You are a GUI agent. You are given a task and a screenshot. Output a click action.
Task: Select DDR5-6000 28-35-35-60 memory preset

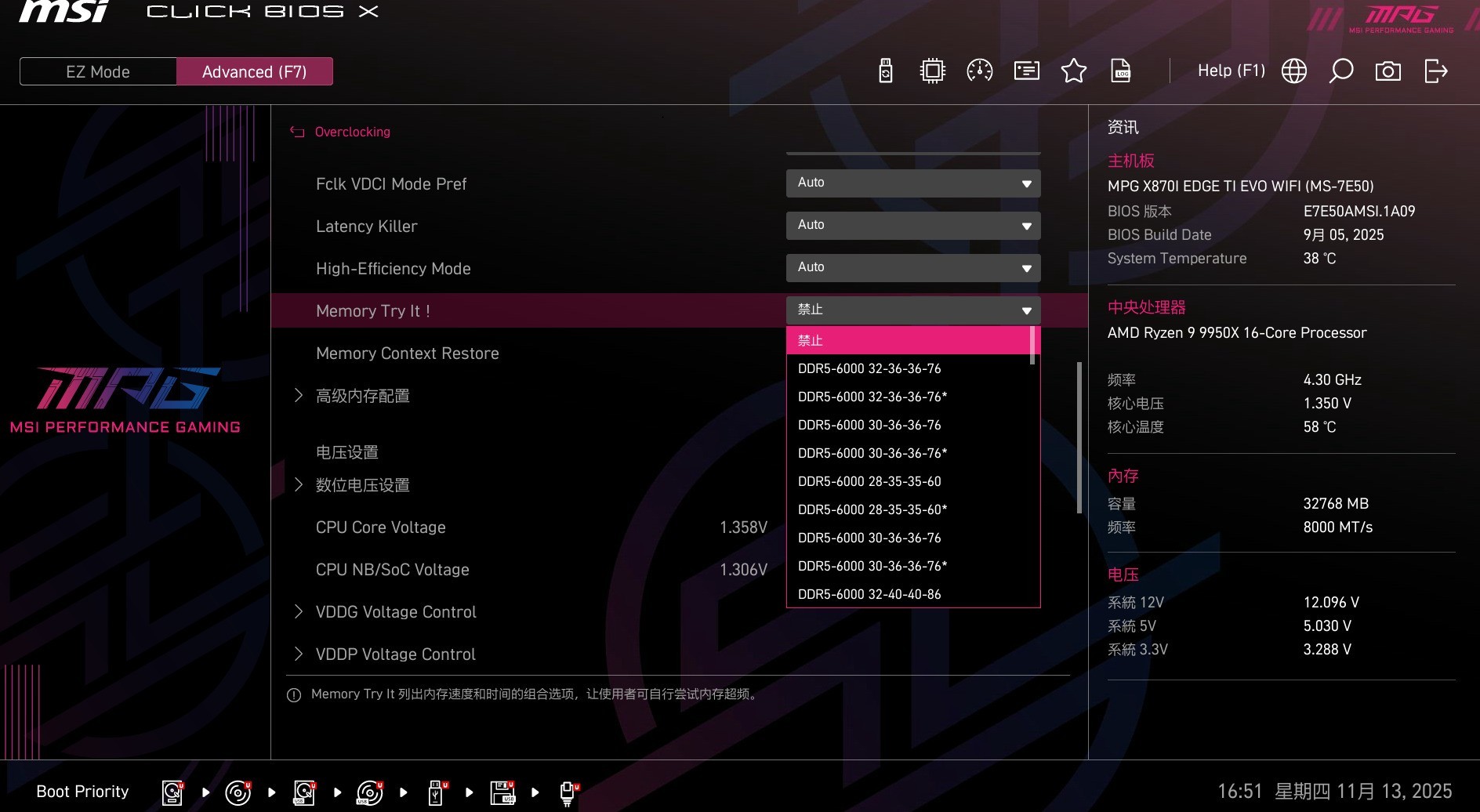click(x=870, y=481)
